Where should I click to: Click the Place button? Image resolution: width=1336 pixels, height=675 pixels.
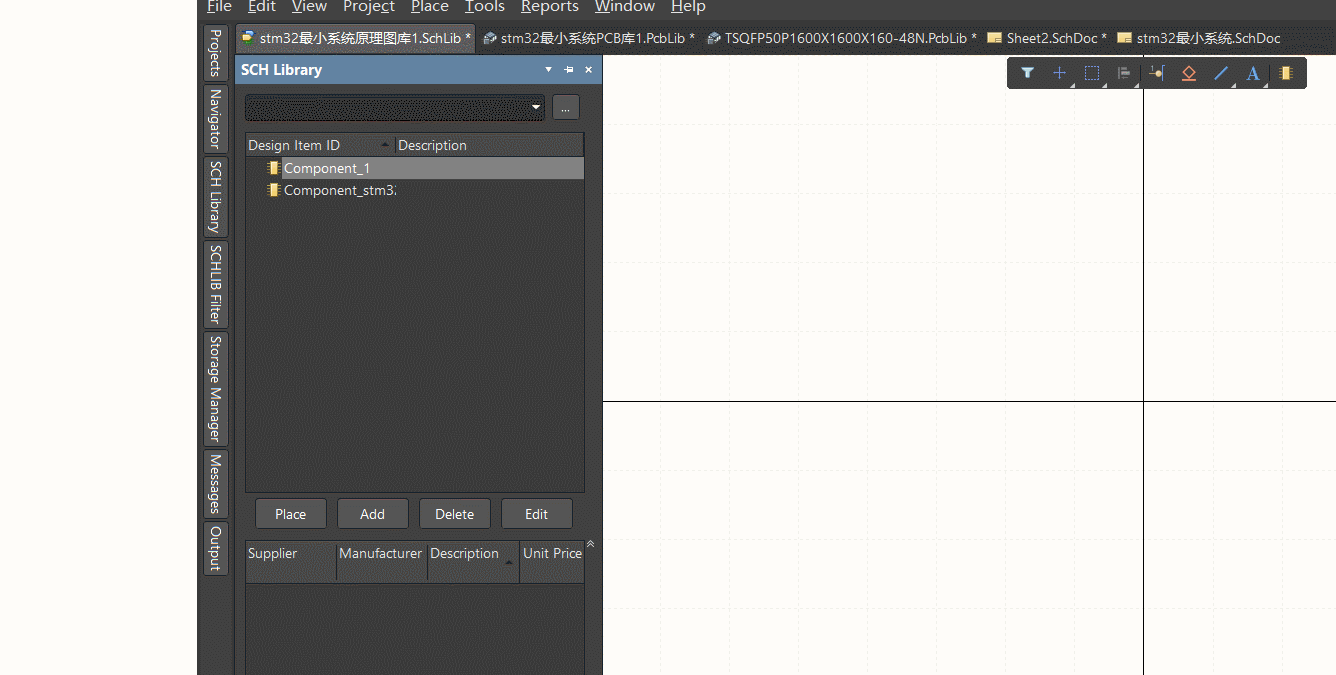click(x=291, y=514)
